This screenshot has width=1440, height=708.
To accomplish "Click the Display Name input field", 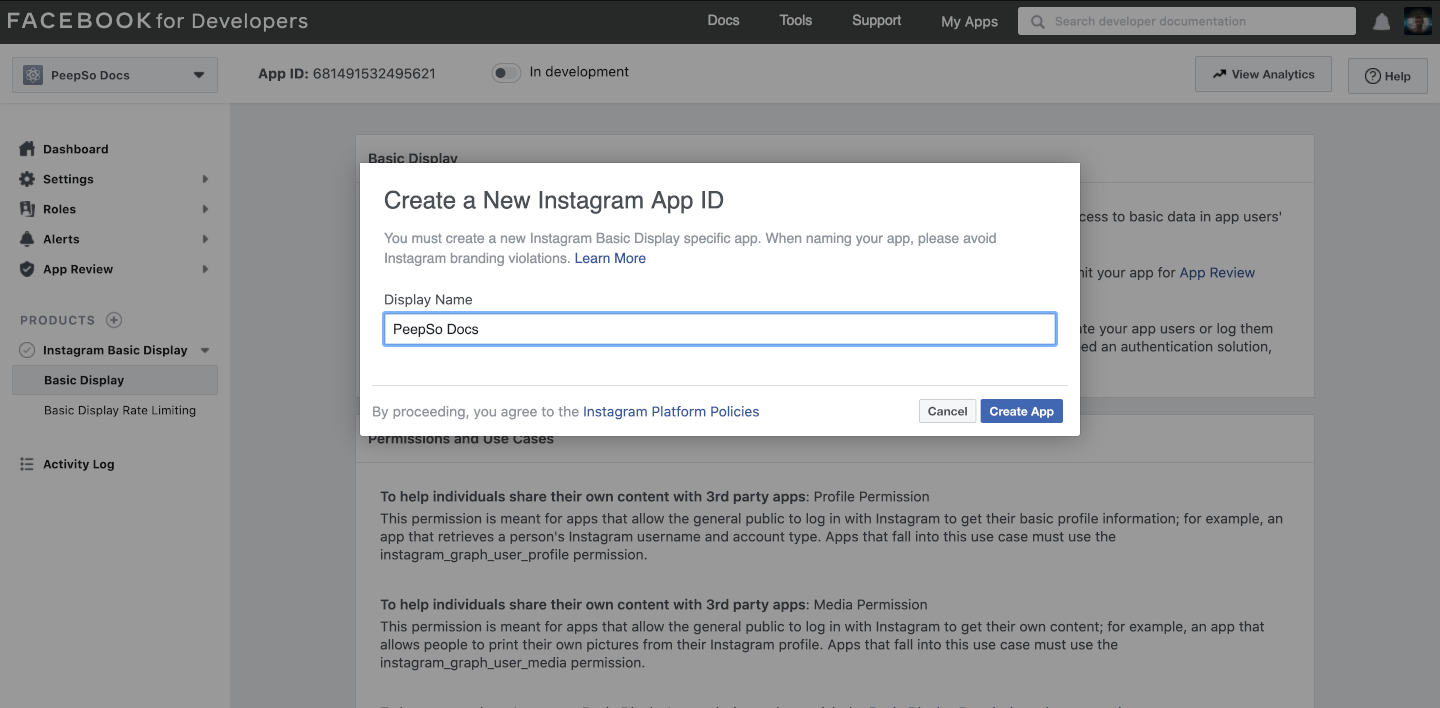I will pyautogui.click(x=720, y=329).
